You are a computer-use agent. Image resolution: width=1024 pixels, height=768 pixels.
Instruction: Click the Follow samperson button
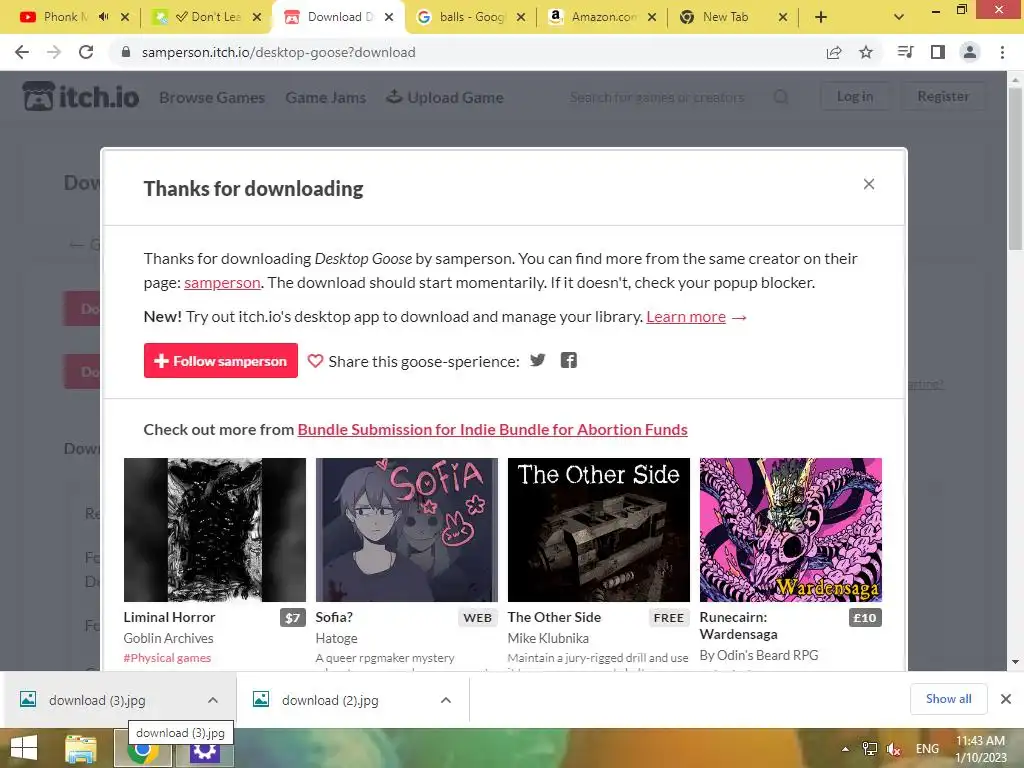point(221,360)
